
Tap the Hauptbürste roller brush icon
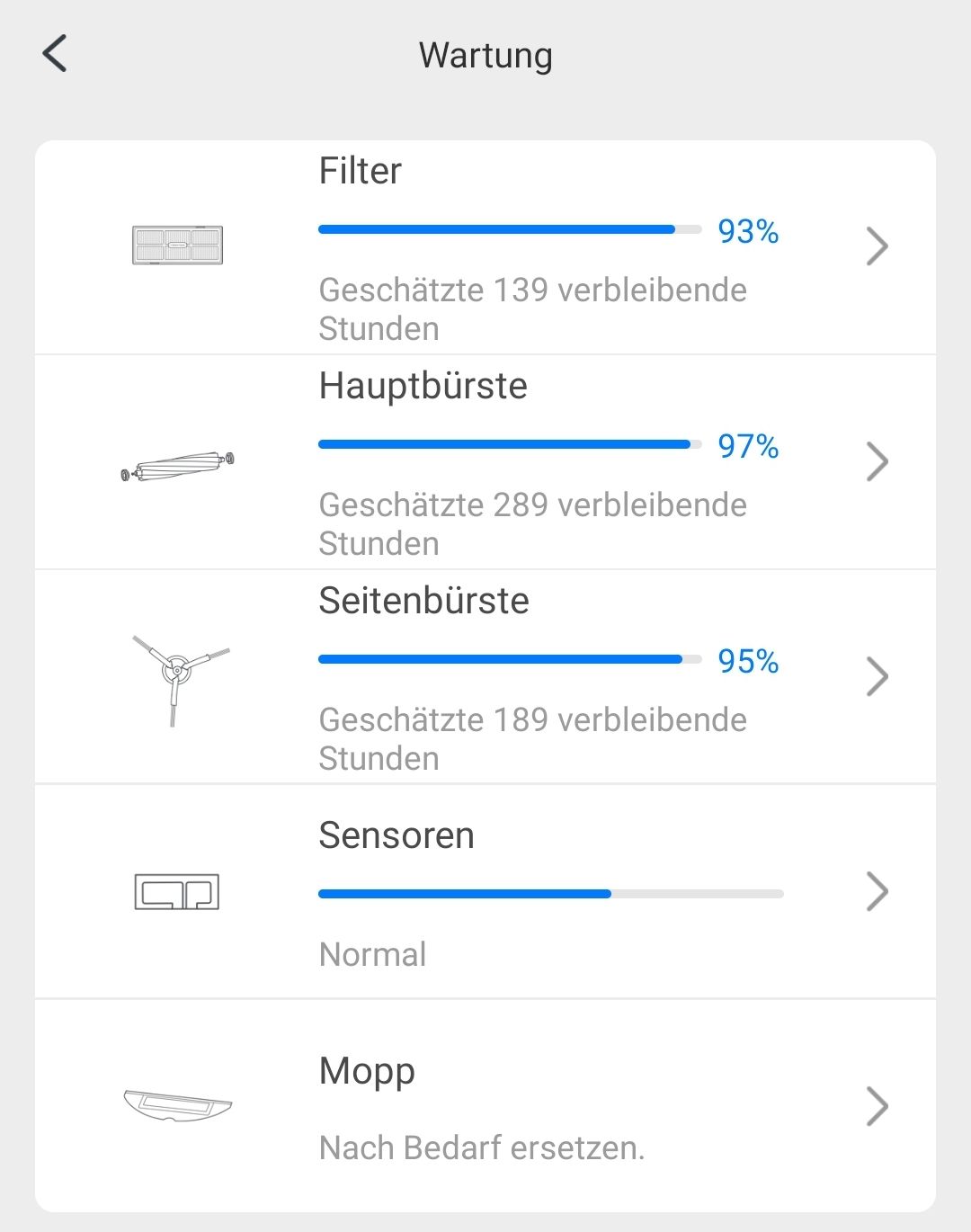click(177, 466)
